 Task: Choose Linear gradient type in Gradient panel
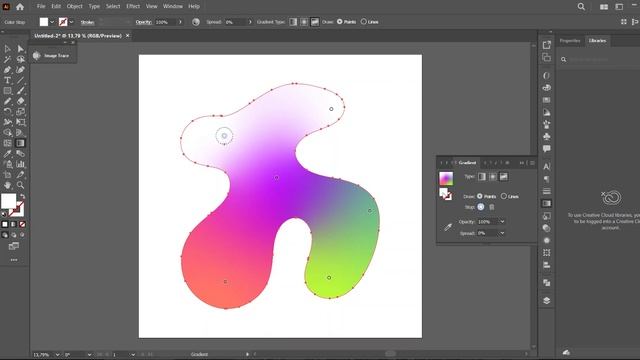(x=482, y=177)
